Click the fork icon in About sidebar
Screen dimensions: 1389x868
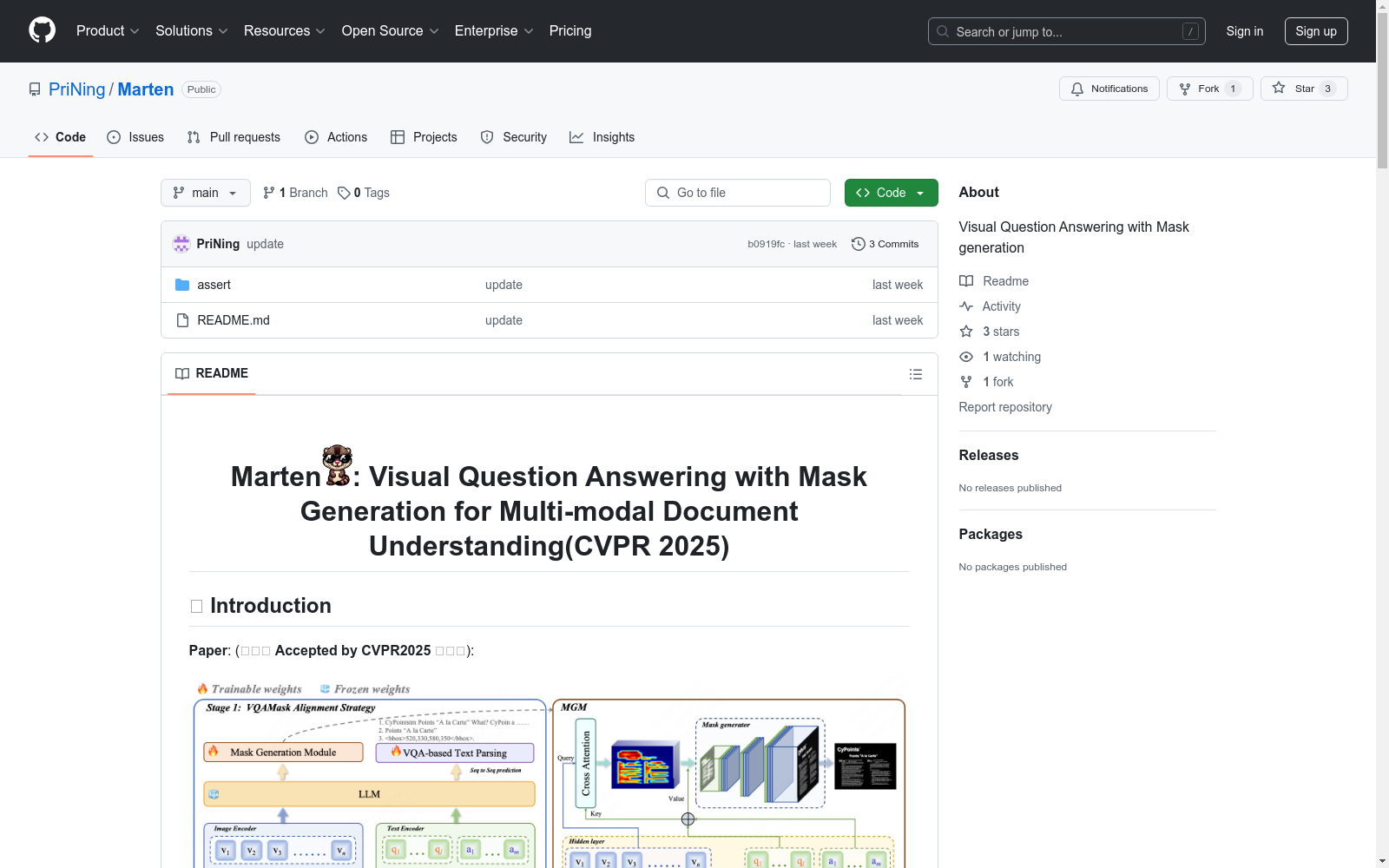pos(966,382)
